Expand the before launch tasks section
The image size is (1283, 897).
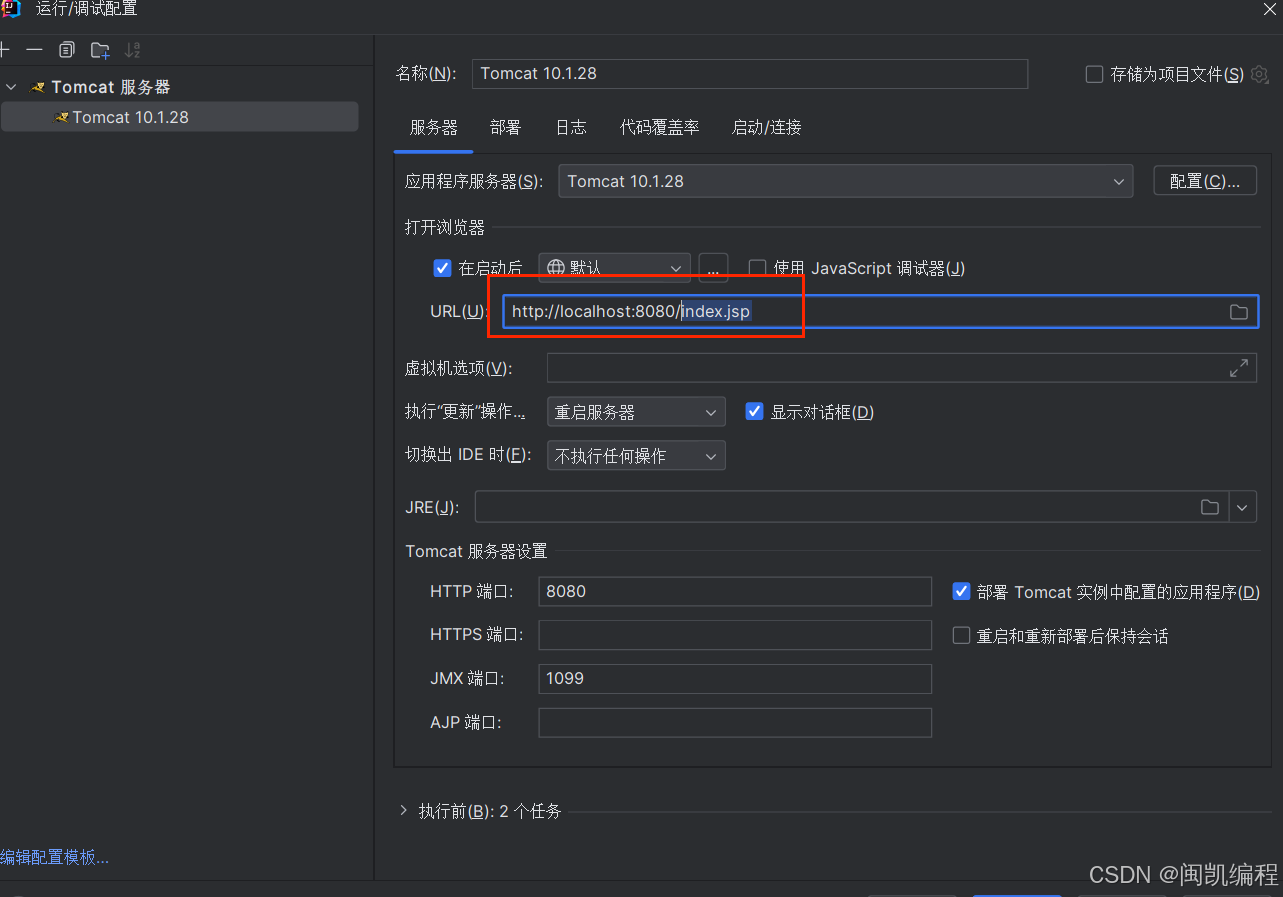(403, 811)
